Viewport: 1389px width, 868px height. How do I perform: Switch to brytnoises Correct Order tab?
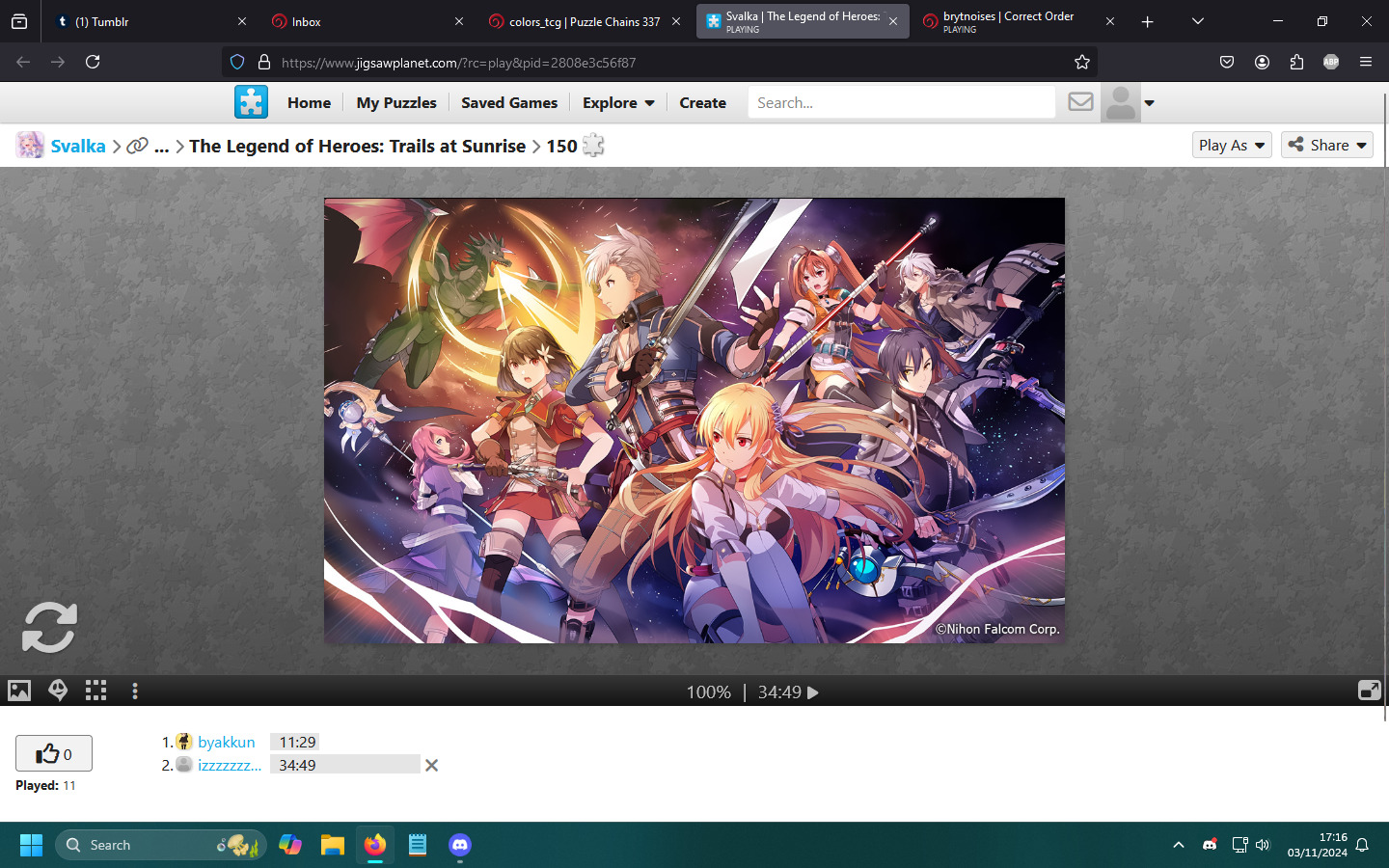(x=1019, y=21)
